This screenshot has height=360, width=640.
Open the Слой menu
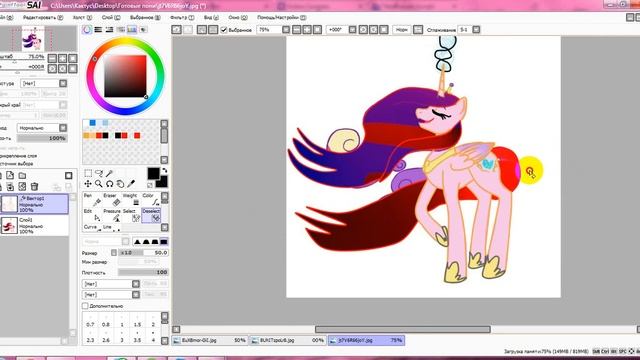point(111,18)
